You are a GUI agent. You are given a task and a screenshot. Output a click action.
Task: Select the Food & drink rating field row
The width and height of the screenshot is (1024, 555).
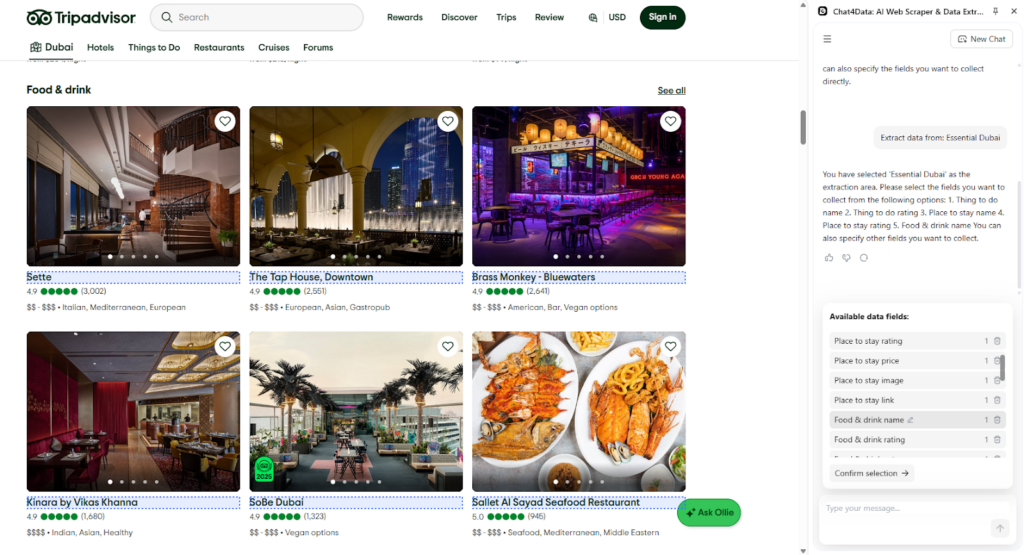[x=918, y=440]
